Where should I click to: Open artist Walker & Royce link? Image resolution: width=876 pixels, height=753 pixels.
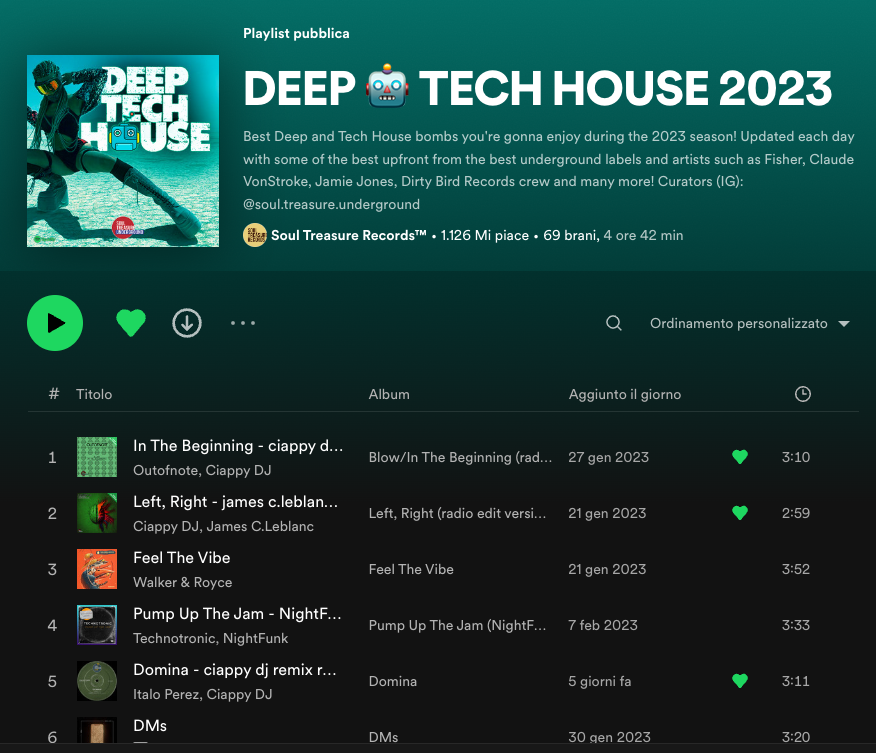pyautogui.click(x=183, y=582)
